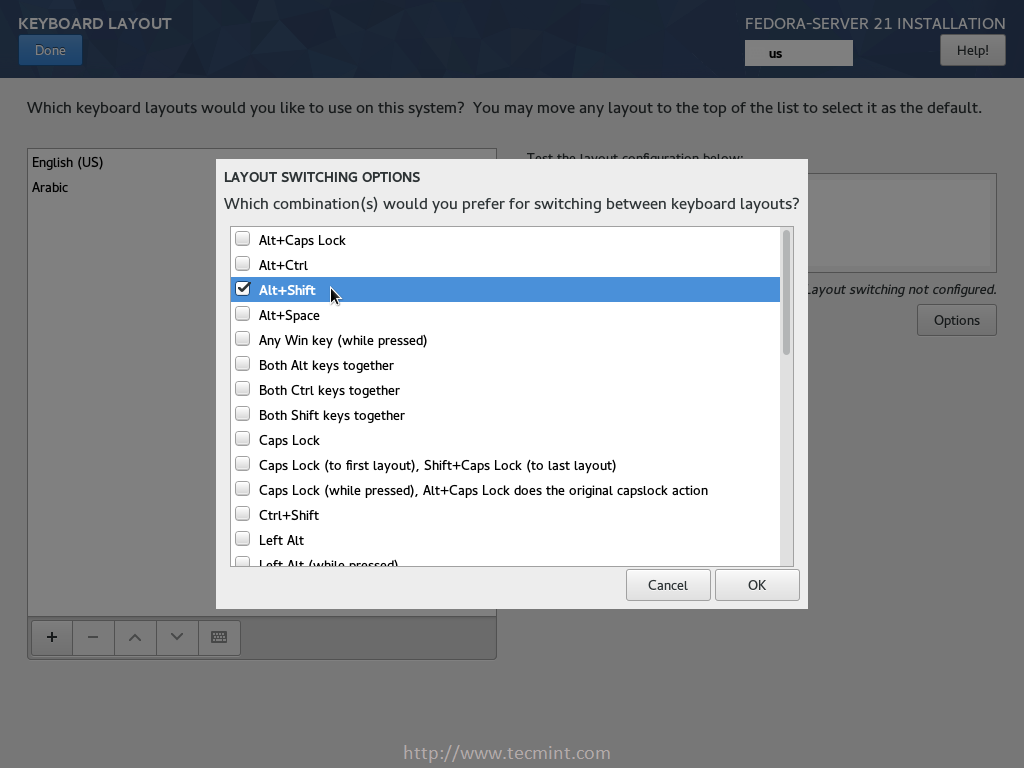Click the remove layout minus icon
Viewport: 1024px width, 768px height.
(x=93, y=637)
